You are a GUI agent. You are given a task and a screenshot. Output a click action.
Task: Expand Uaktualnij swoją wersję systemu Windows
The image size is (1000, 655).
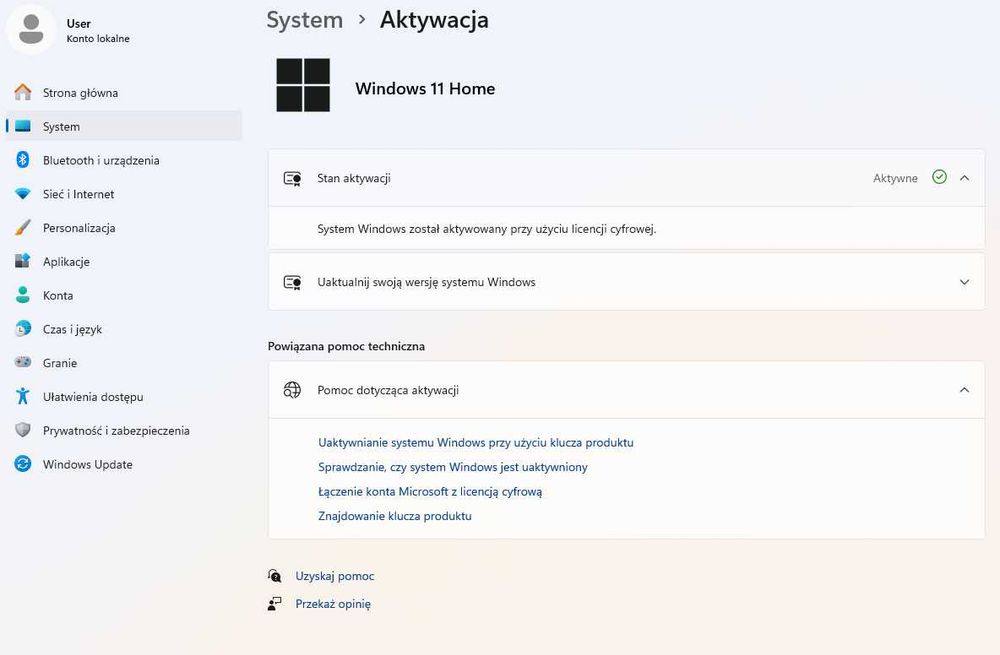[964, 282]
